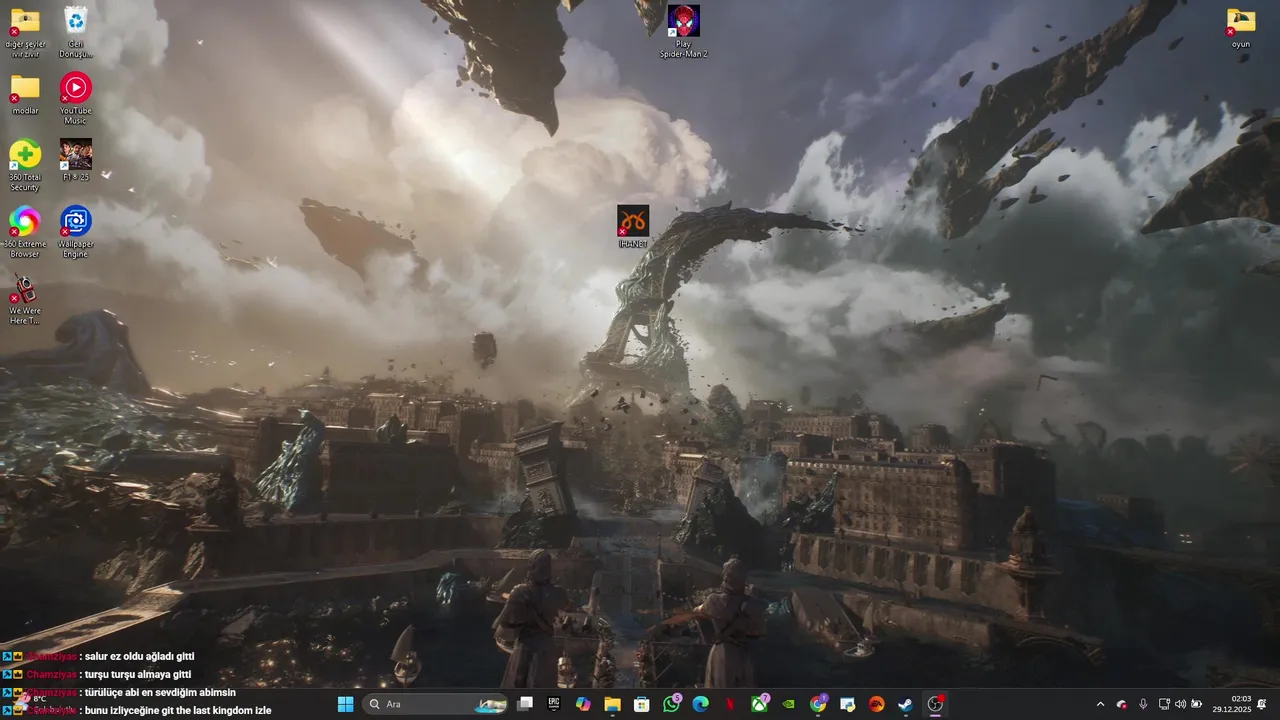The height and width of the screenshot is (720, 1280).
Task: Open Netflix from the taskbar
Action: (x=730, y=704)
